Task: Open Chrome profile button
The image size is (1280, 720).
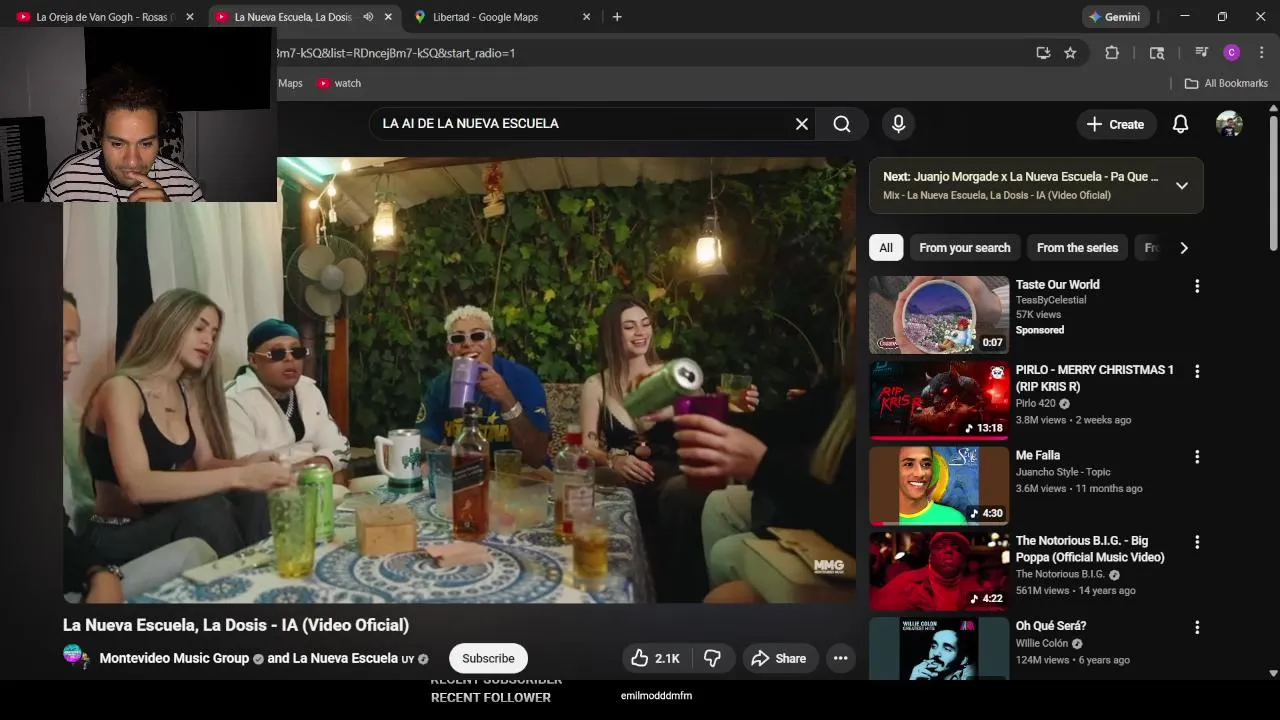Action: coord(1232,53)
